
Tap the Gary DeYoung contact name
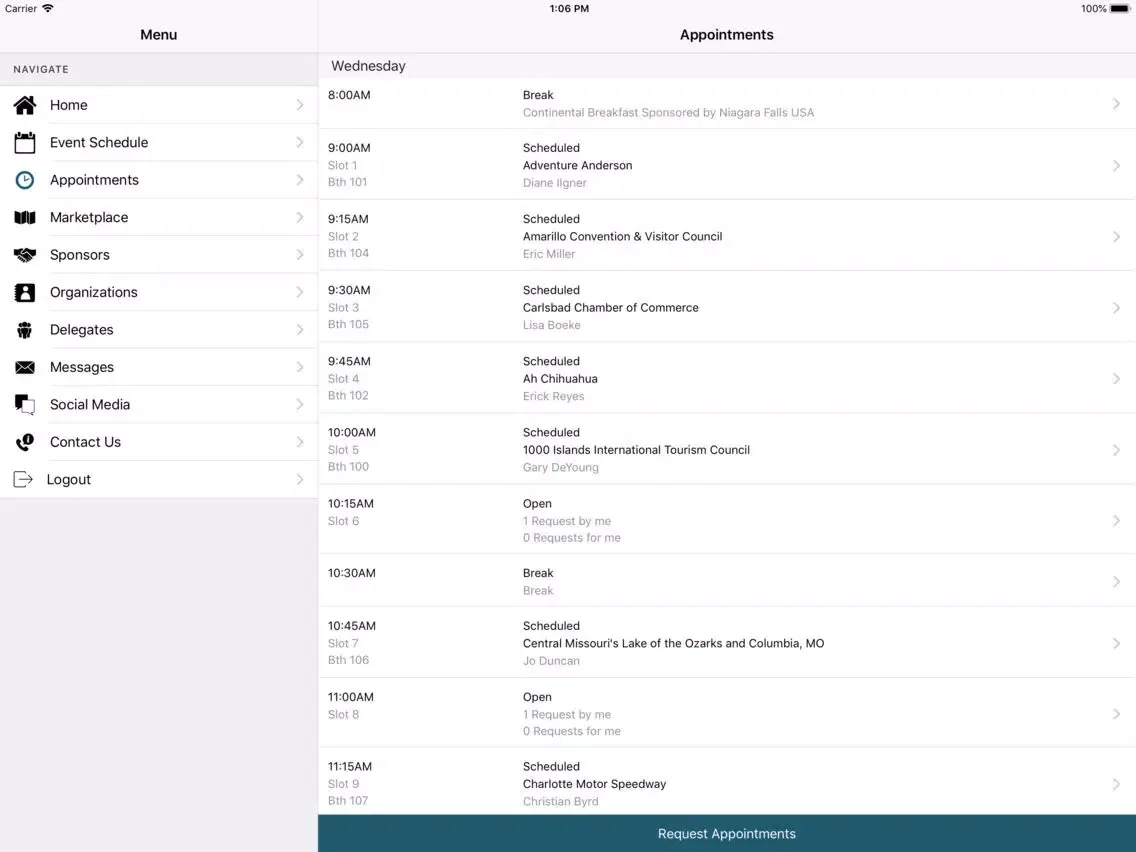click(561, 467)
